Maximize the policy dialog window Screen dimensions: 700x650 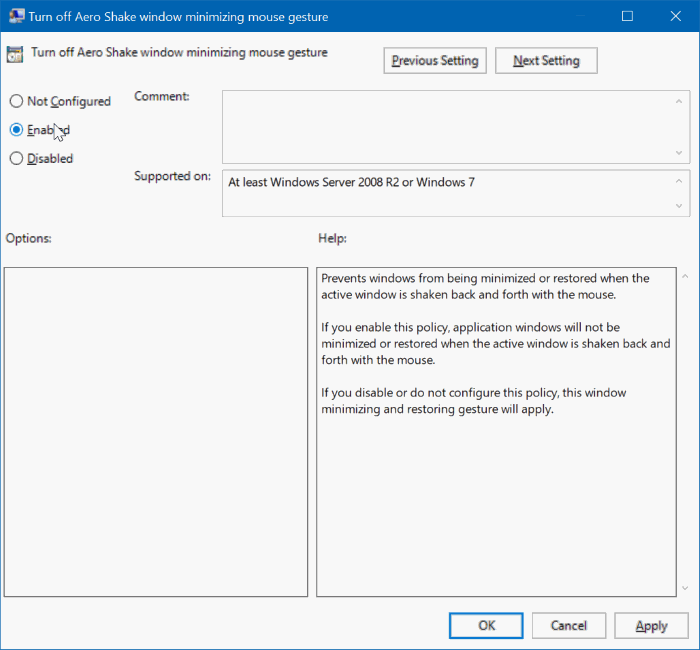(x=627, y=16)
